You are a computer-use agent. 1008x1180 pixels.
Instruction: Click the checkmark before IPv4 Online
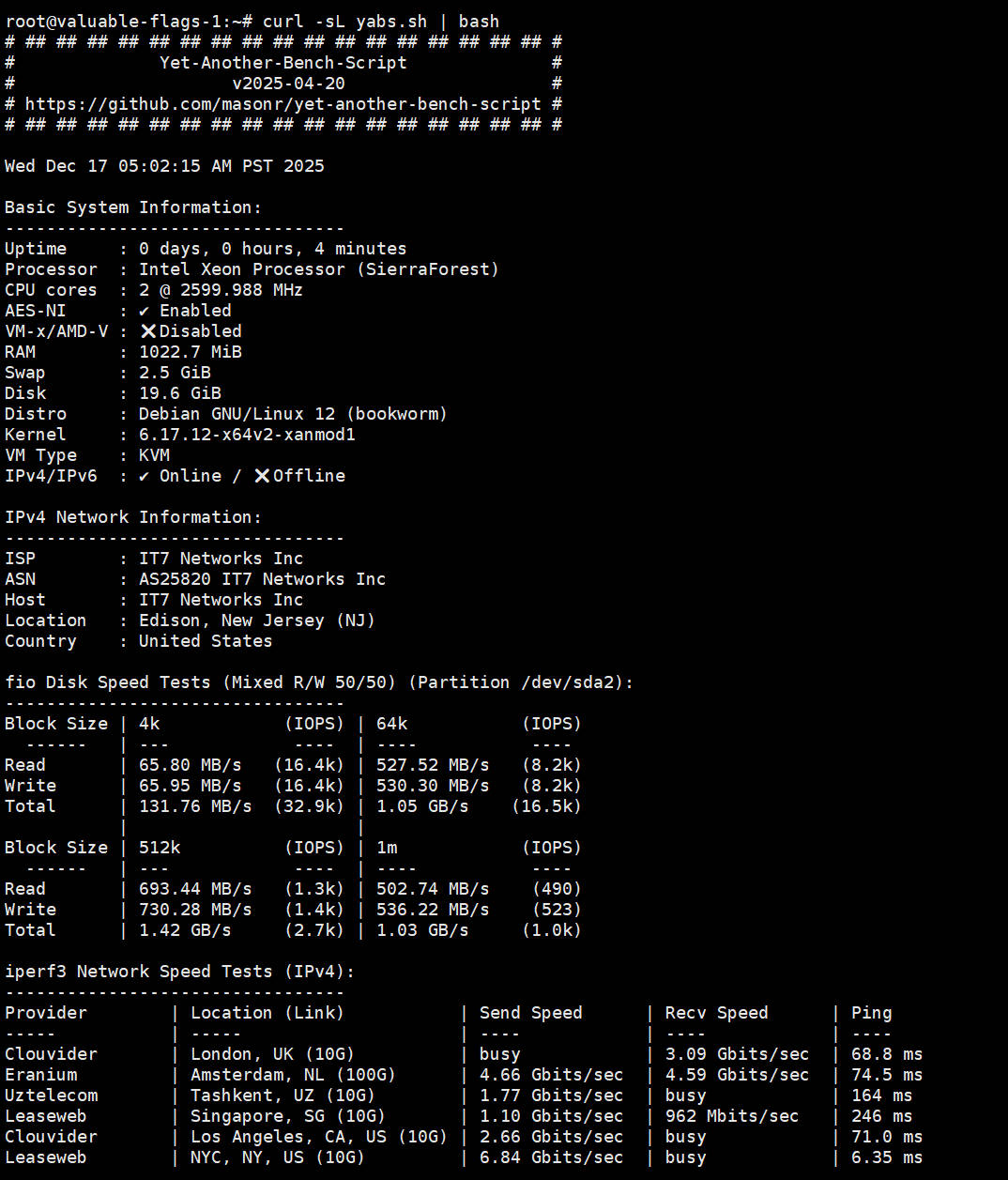tap(144, 476)
